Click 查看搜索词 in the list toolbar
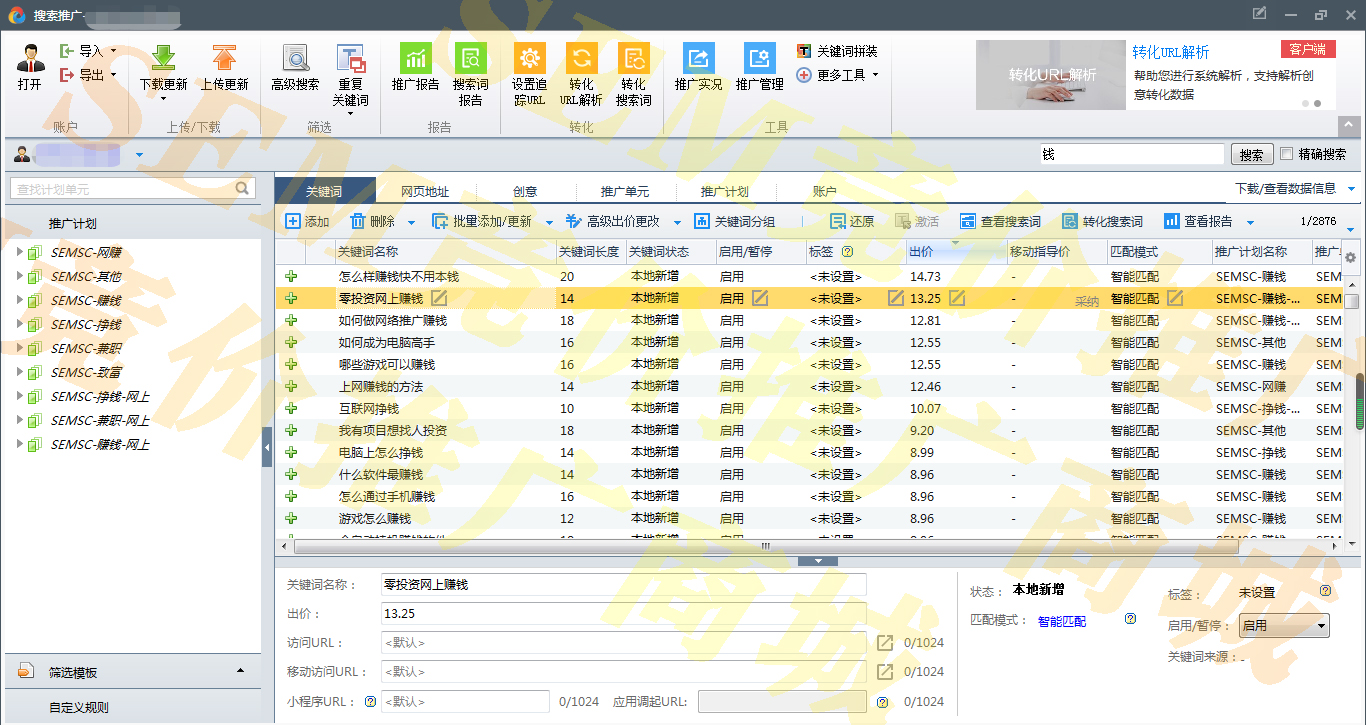The image size is (1366, 725). [1000, 221]
